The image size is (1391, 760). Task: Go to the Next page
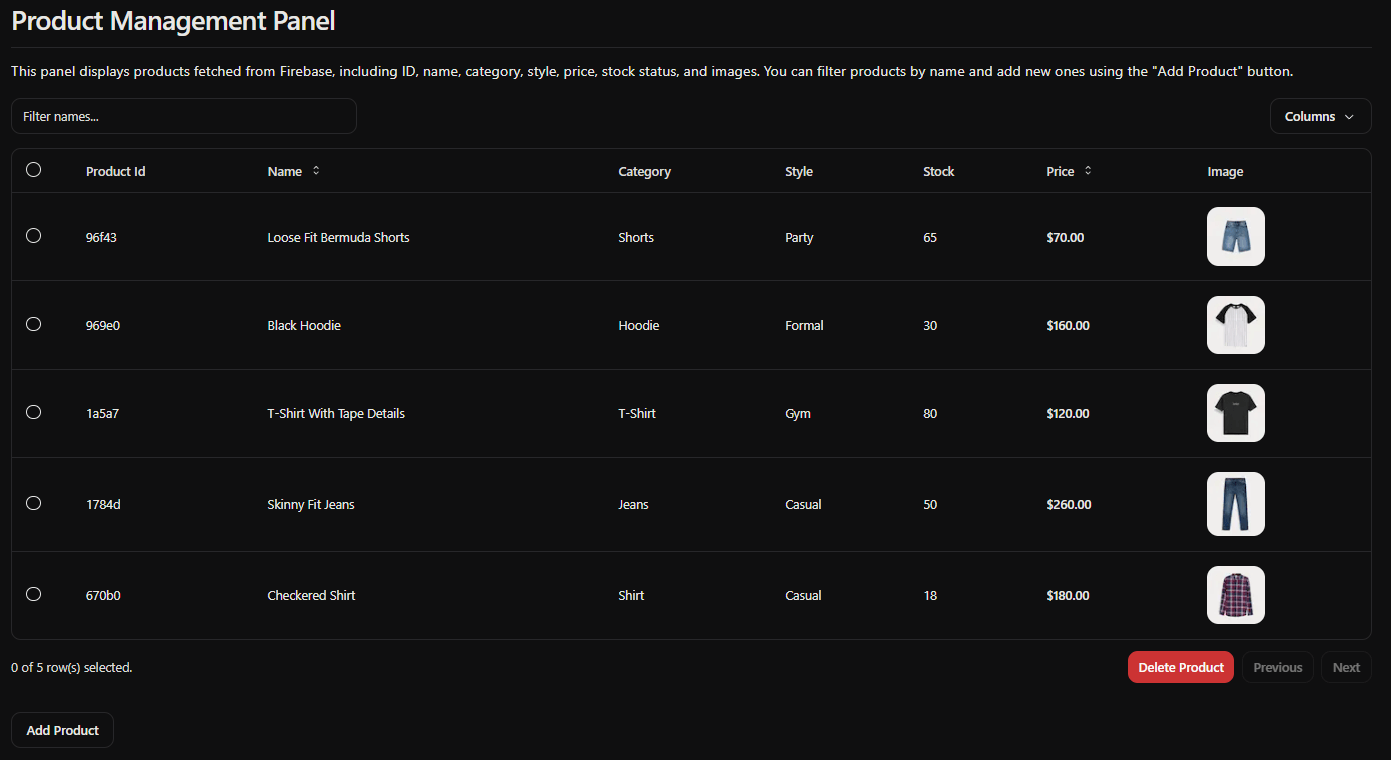click(x=1346, y=667)
